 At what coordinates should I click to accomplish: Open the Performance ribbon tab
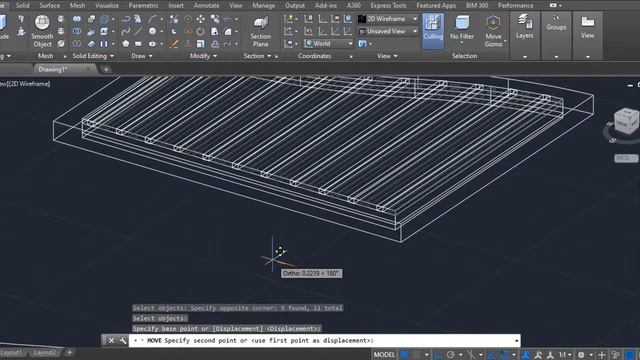tap(516, 5)
